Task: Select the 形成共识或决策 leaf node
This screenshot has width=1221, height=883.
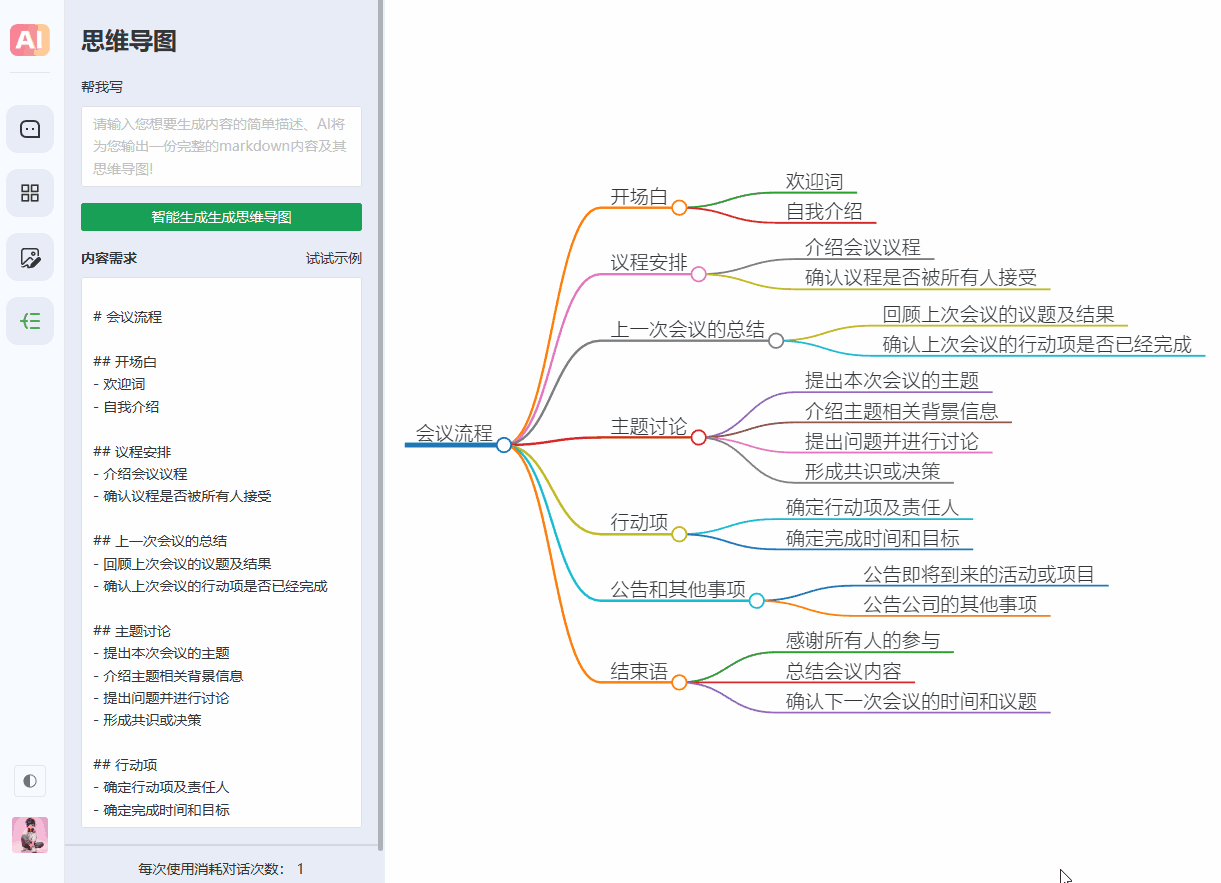Action: tap(873, 471)
